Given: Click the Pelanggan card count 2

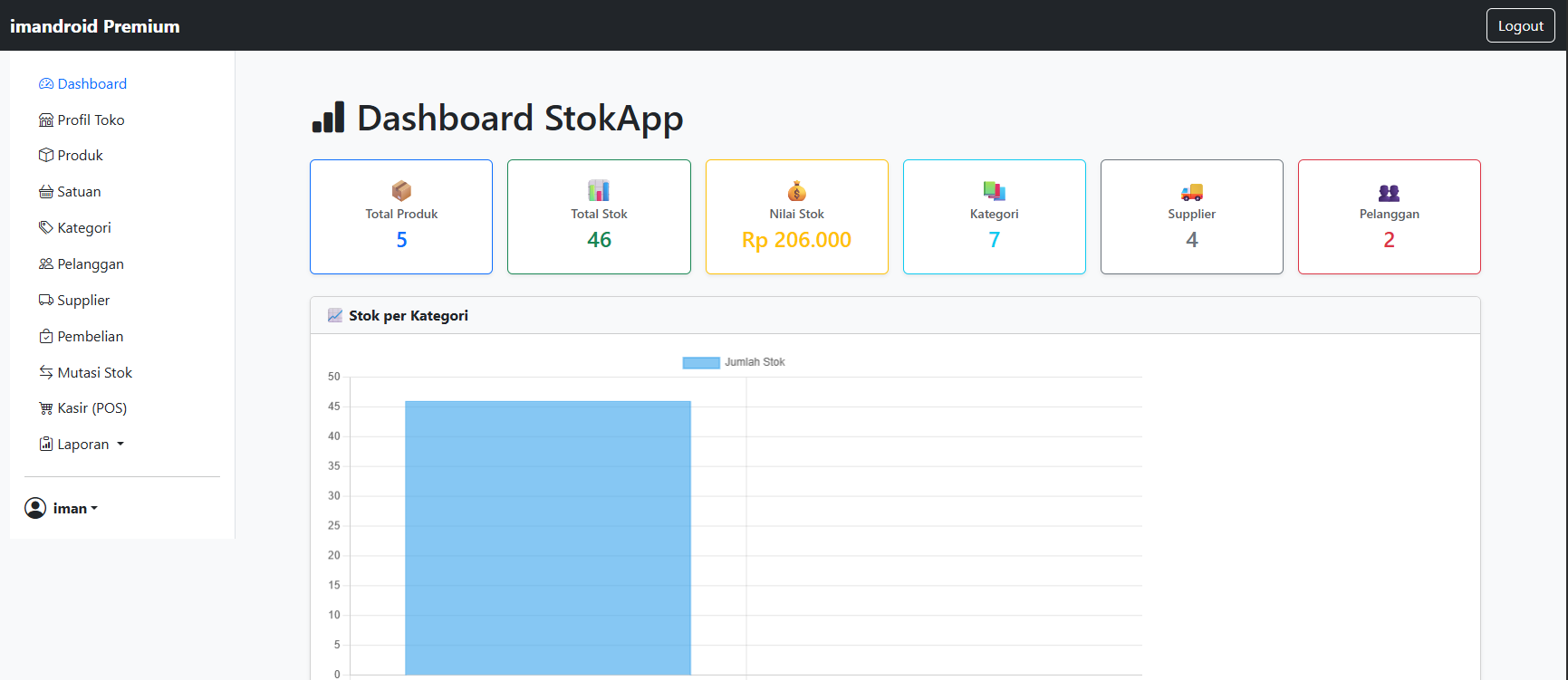Looking at the screenshot, I should (1390, 240).
